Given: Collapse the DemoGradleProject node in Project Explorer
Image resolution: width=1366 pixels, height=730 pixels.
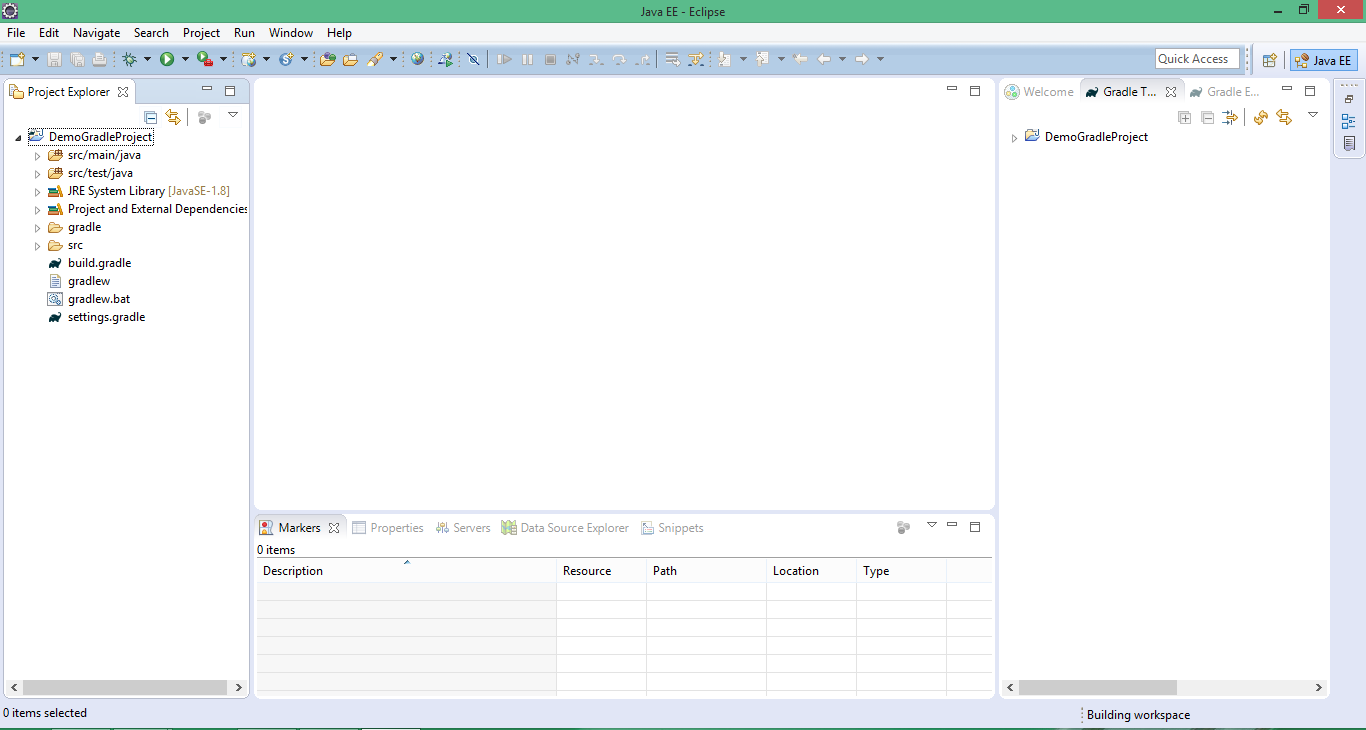Looking at the screenshot, I should [18, 138].
